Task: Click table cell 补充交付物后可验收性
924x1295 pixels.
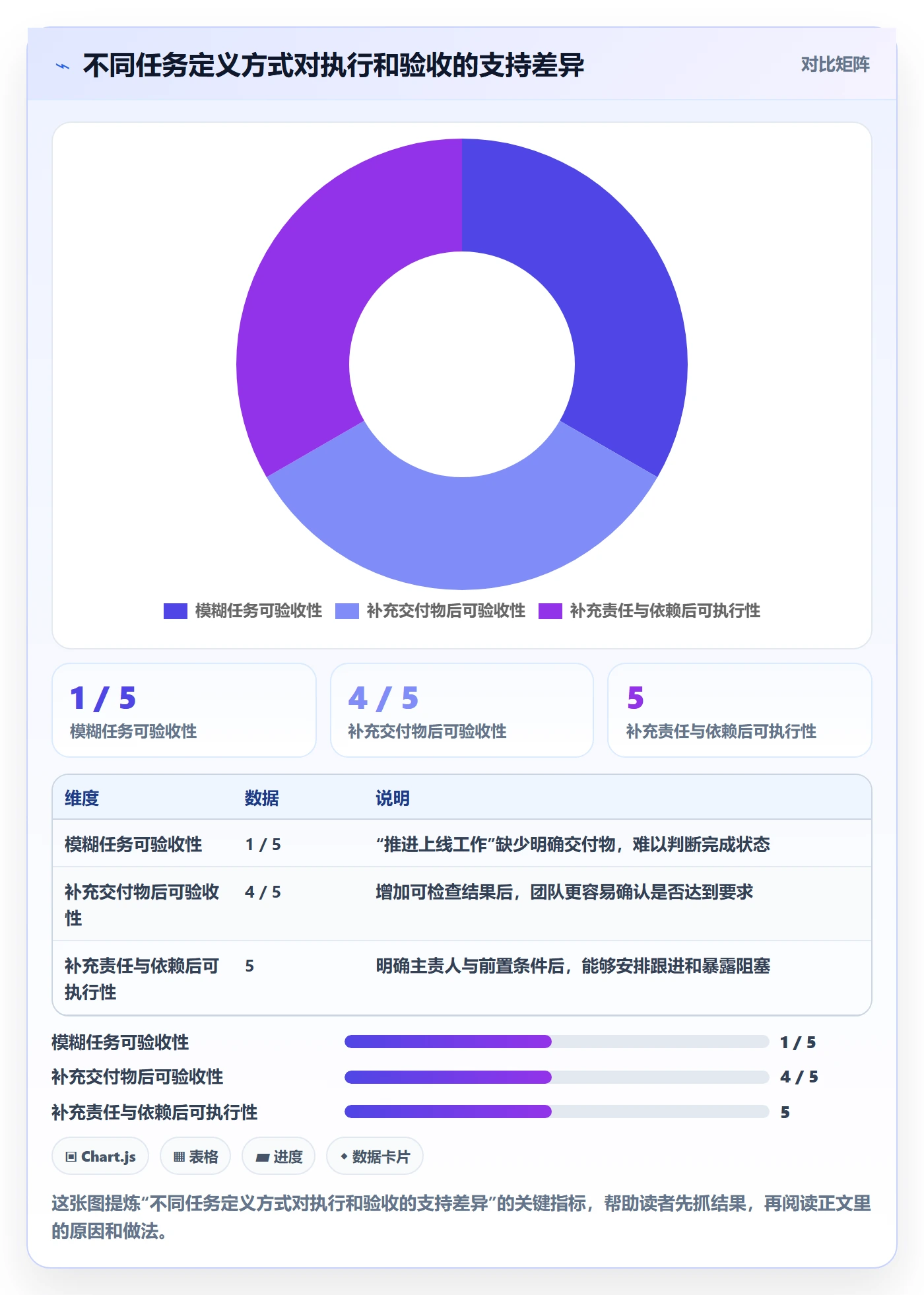Action: tap(142, 905)
